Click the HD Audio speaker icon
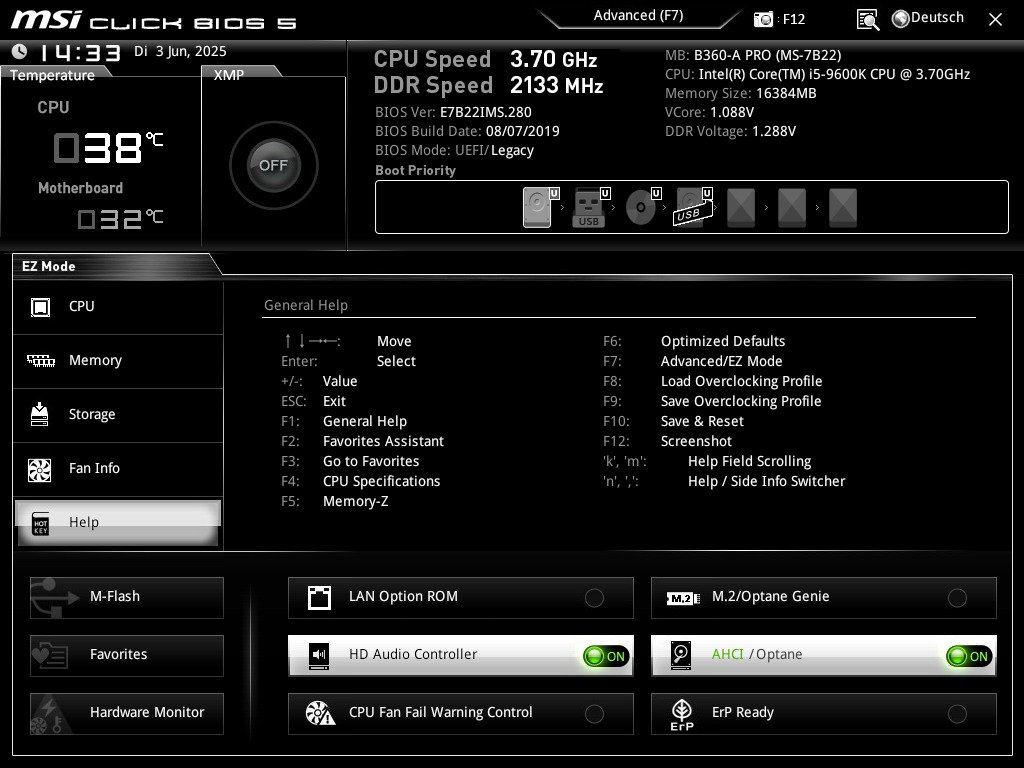 319,655
